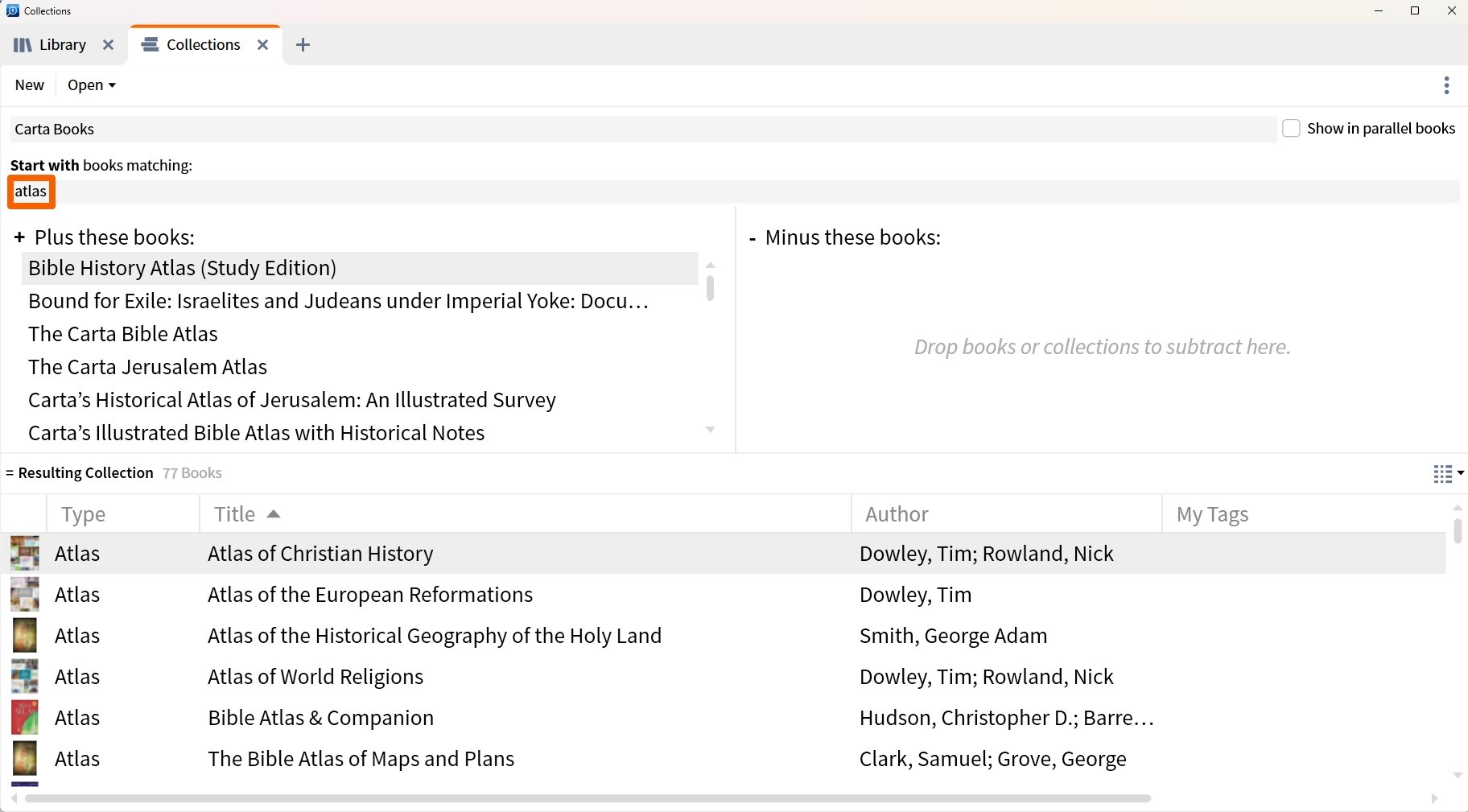Click author Dowley, Tim in Reformations row

click(915, 595)
